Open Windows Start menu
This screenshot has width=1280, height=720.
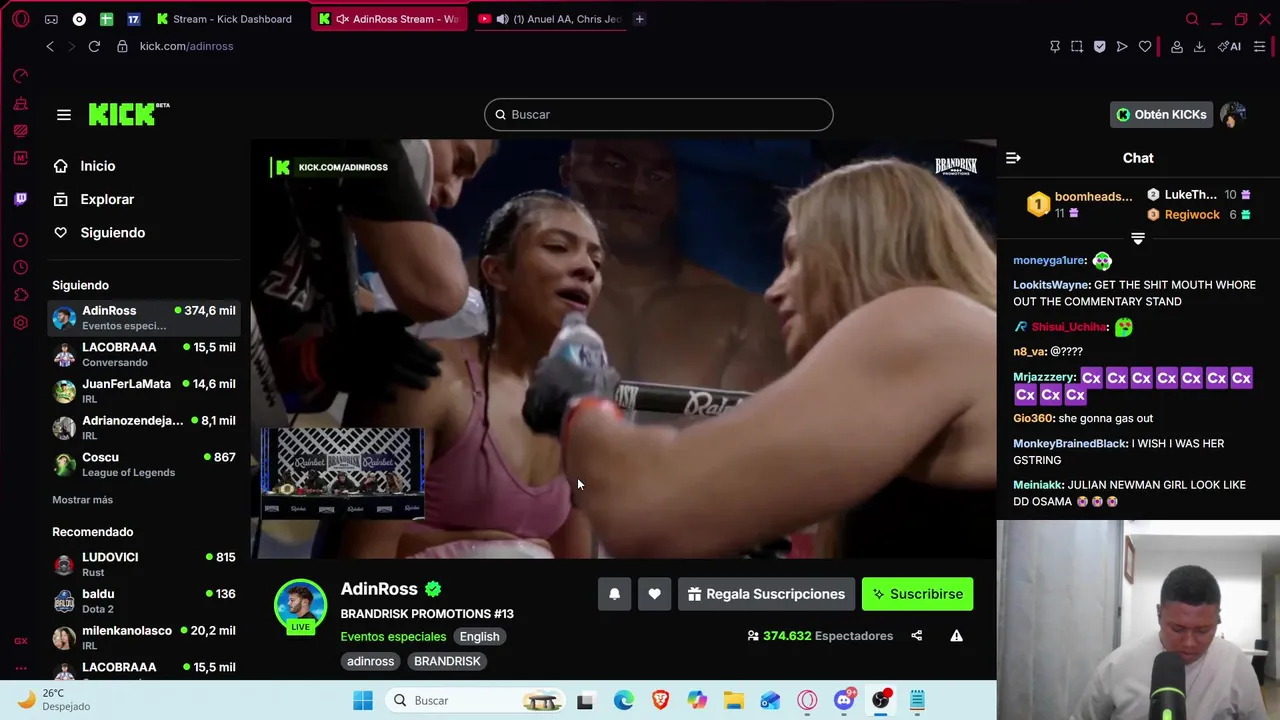(362, 700)
